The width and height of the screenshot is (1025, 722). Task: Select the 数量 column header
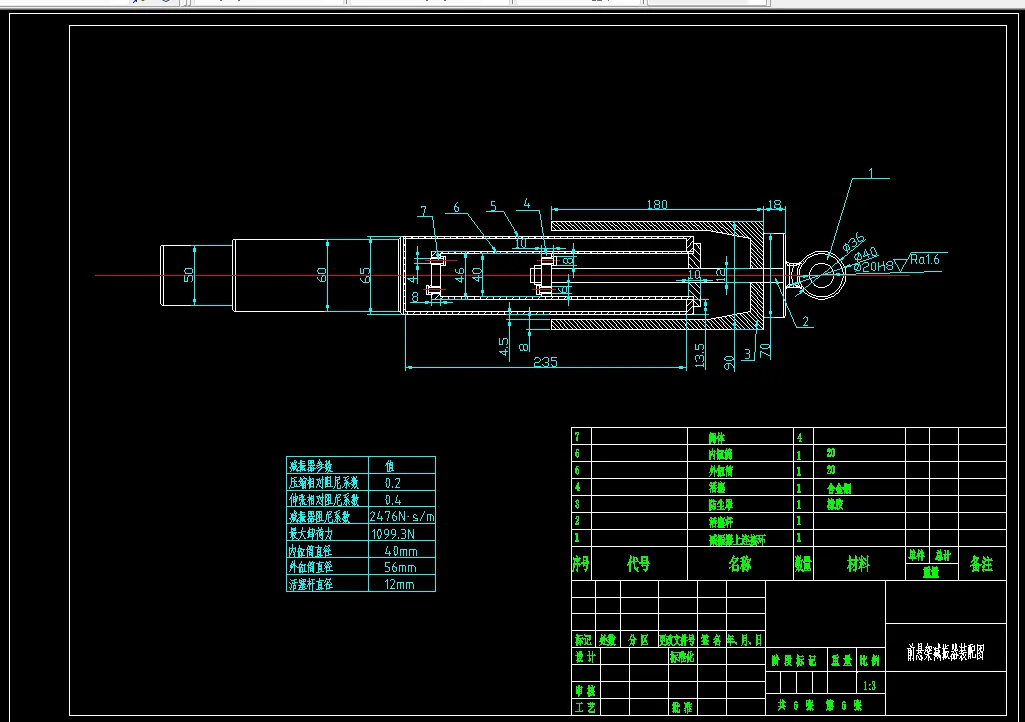click(803, 564)
